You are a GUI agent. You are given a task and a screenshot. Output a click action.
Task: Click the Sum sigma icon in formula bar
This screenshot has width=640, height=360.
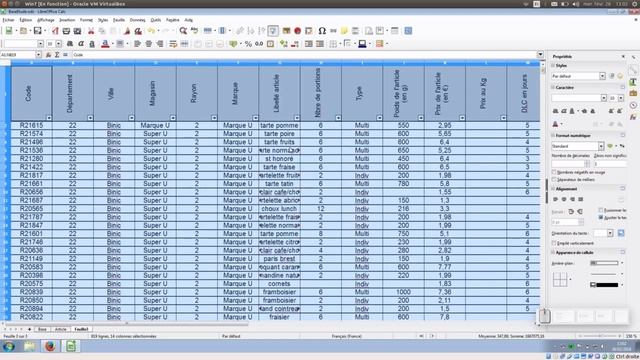[57, 55]
